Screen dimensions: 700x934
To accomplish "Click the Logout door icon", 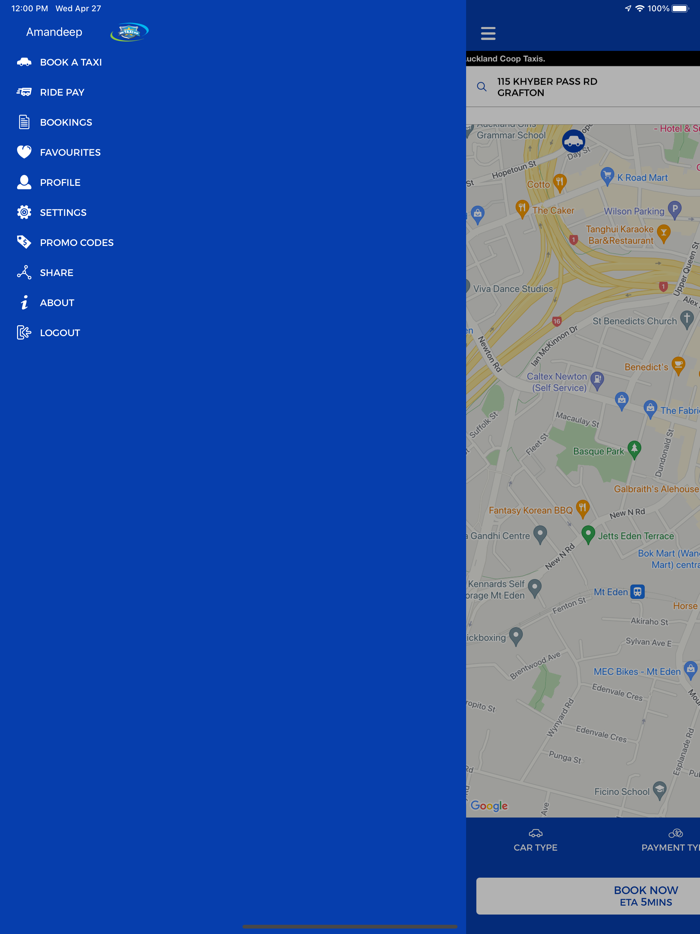I will pyautogui.click(x=24, y=332).
